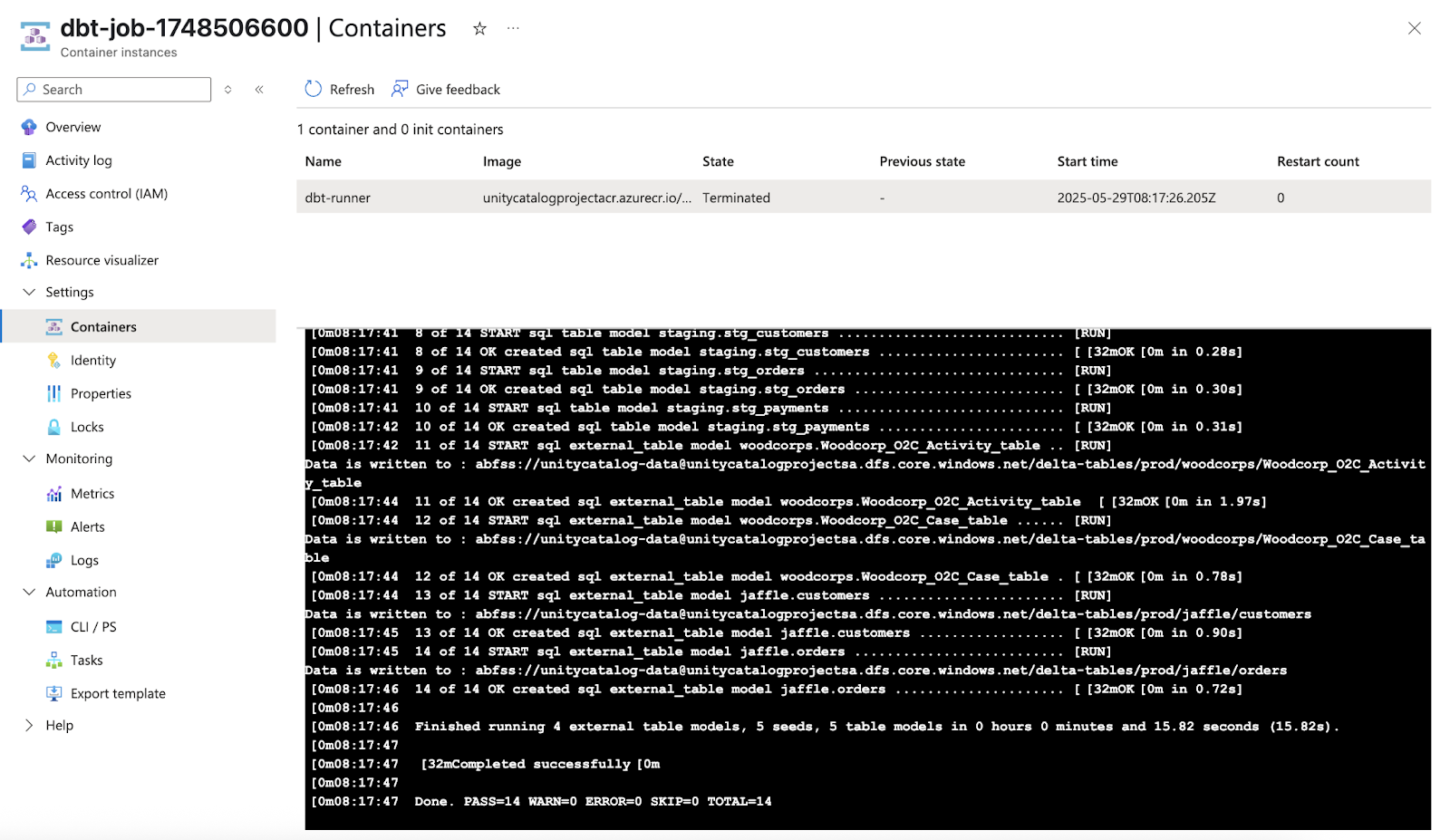The height and width of the screenshot is (840, 1450).
Task: Close the Containers blade
Action: [x=1414, y=28]
